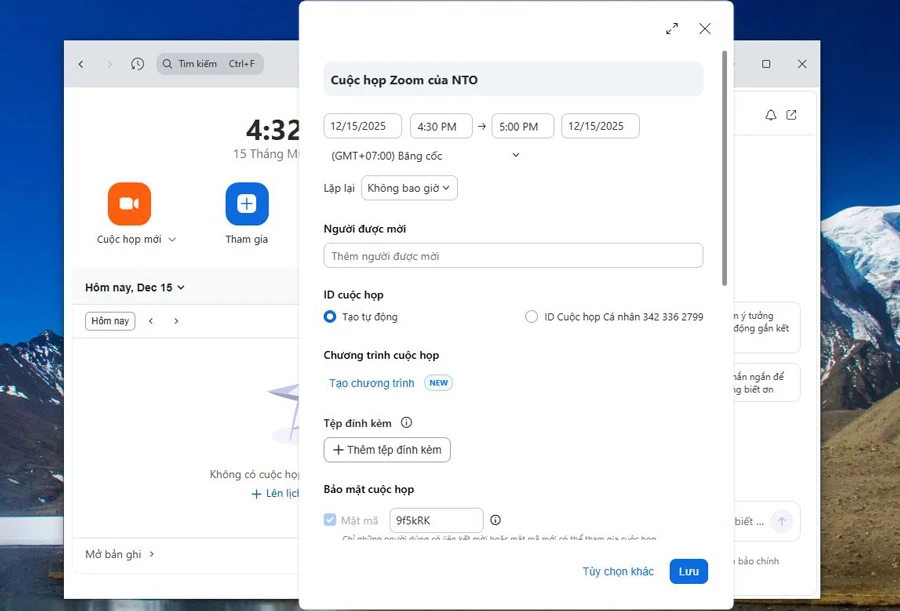
Task: Select the Tạo tự động radio button
Action: [x=331, y=316]
